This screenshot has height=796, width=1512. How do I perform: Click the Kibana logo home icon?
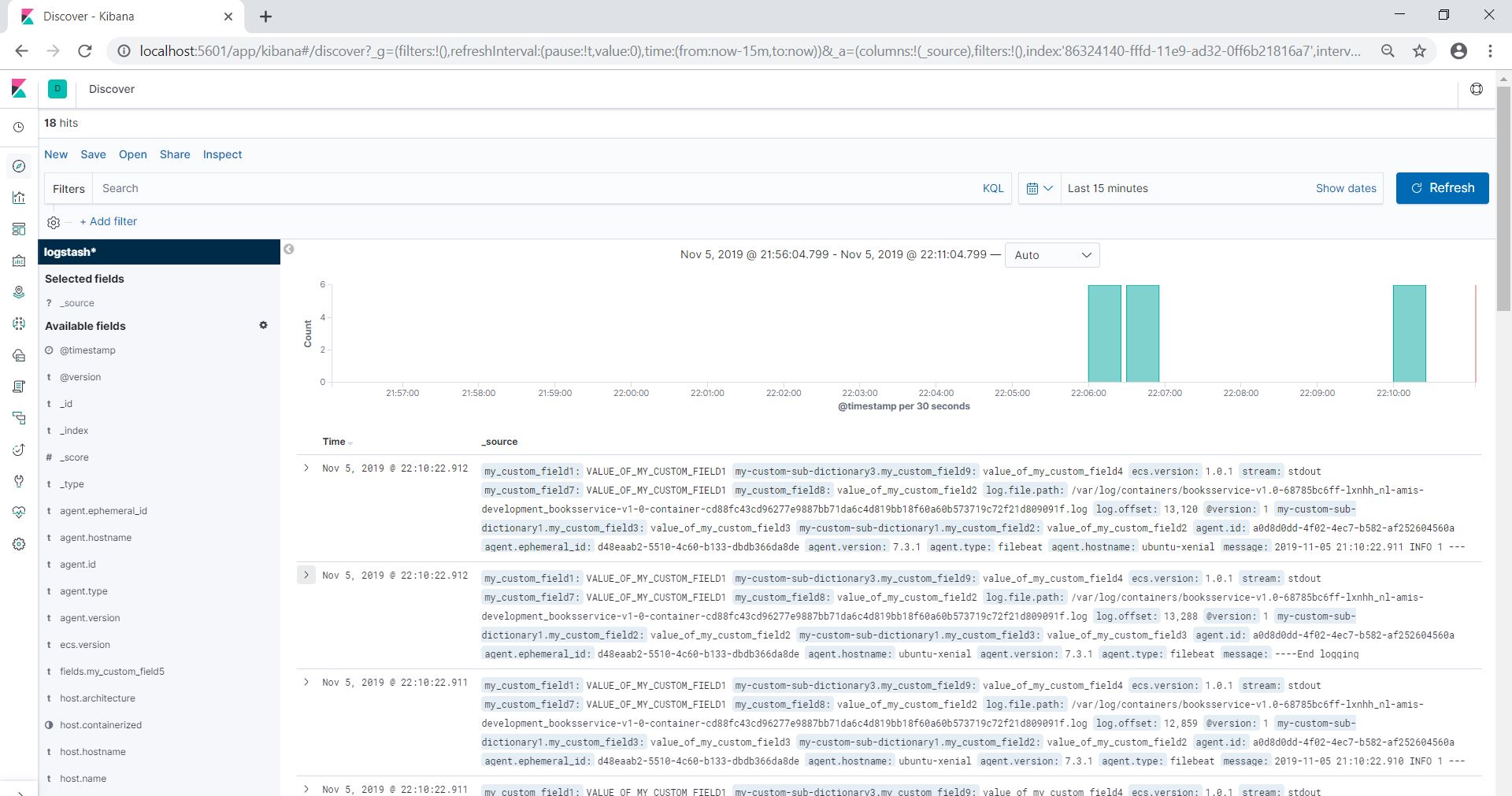tap(19, 89)
